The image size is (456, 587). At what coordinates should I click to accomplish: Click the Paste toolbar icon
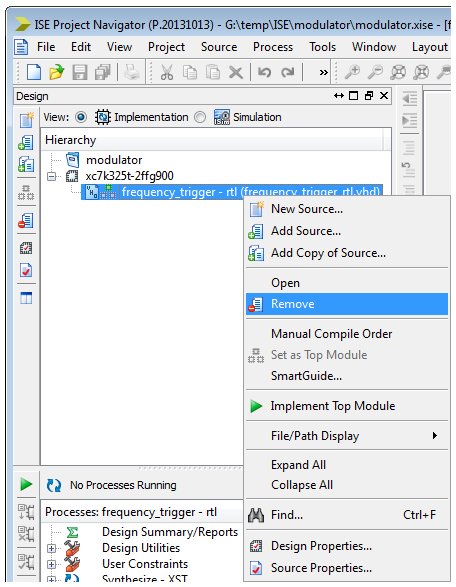213,72
